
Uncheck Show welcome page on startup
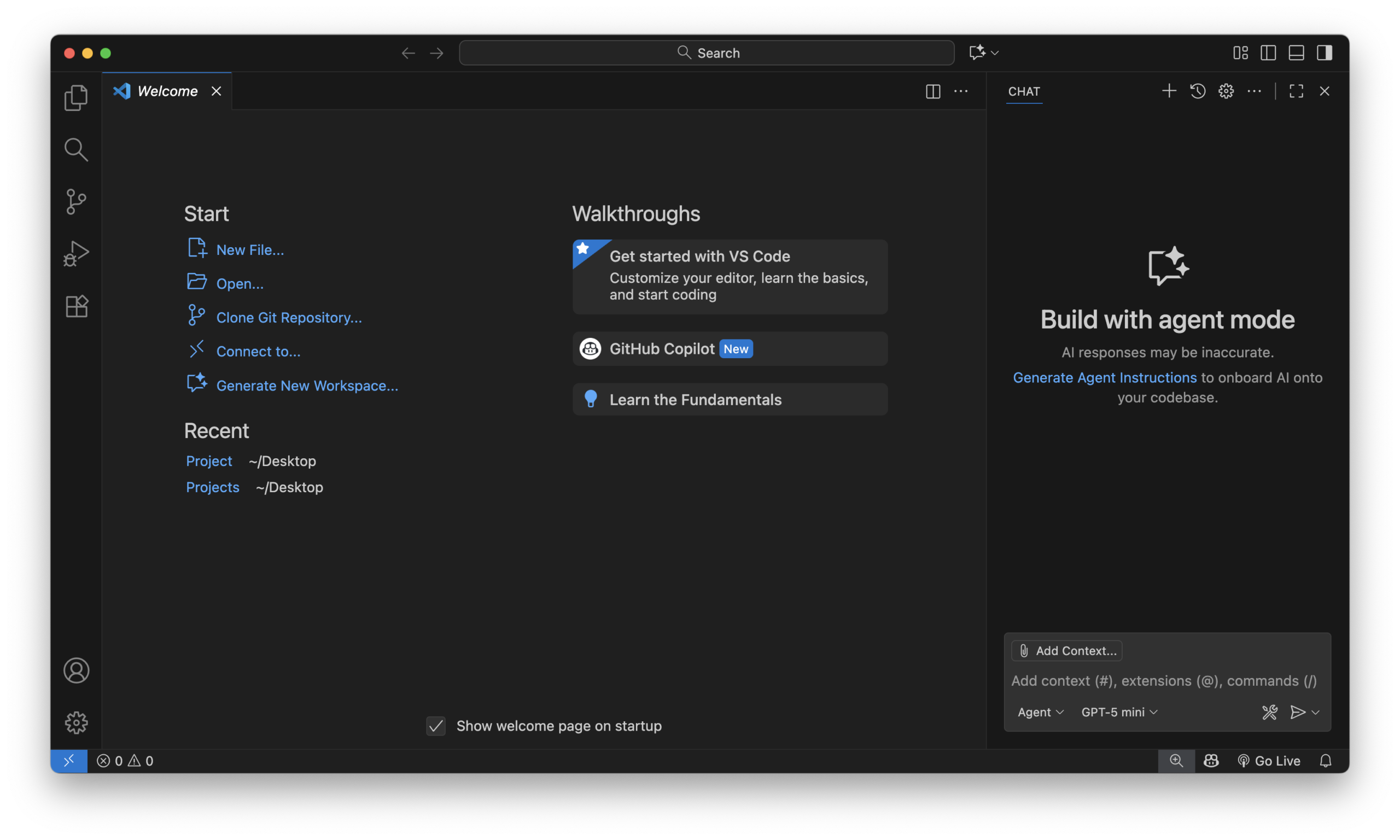coord(436,726)
